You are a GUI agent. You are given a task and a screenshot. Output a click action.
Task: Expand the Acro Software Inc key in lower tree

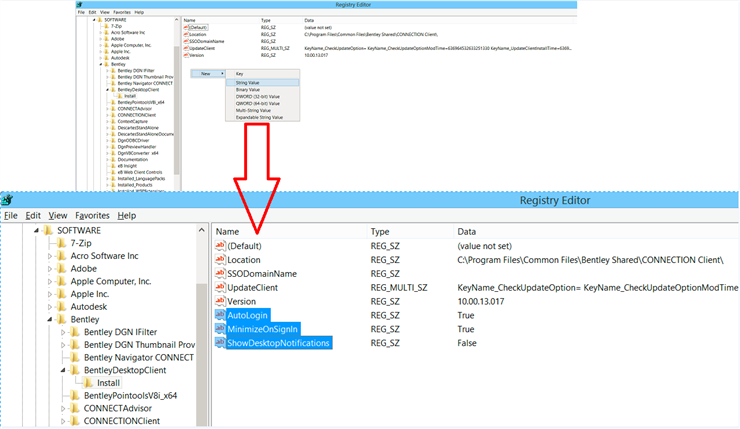pos(50,256)
